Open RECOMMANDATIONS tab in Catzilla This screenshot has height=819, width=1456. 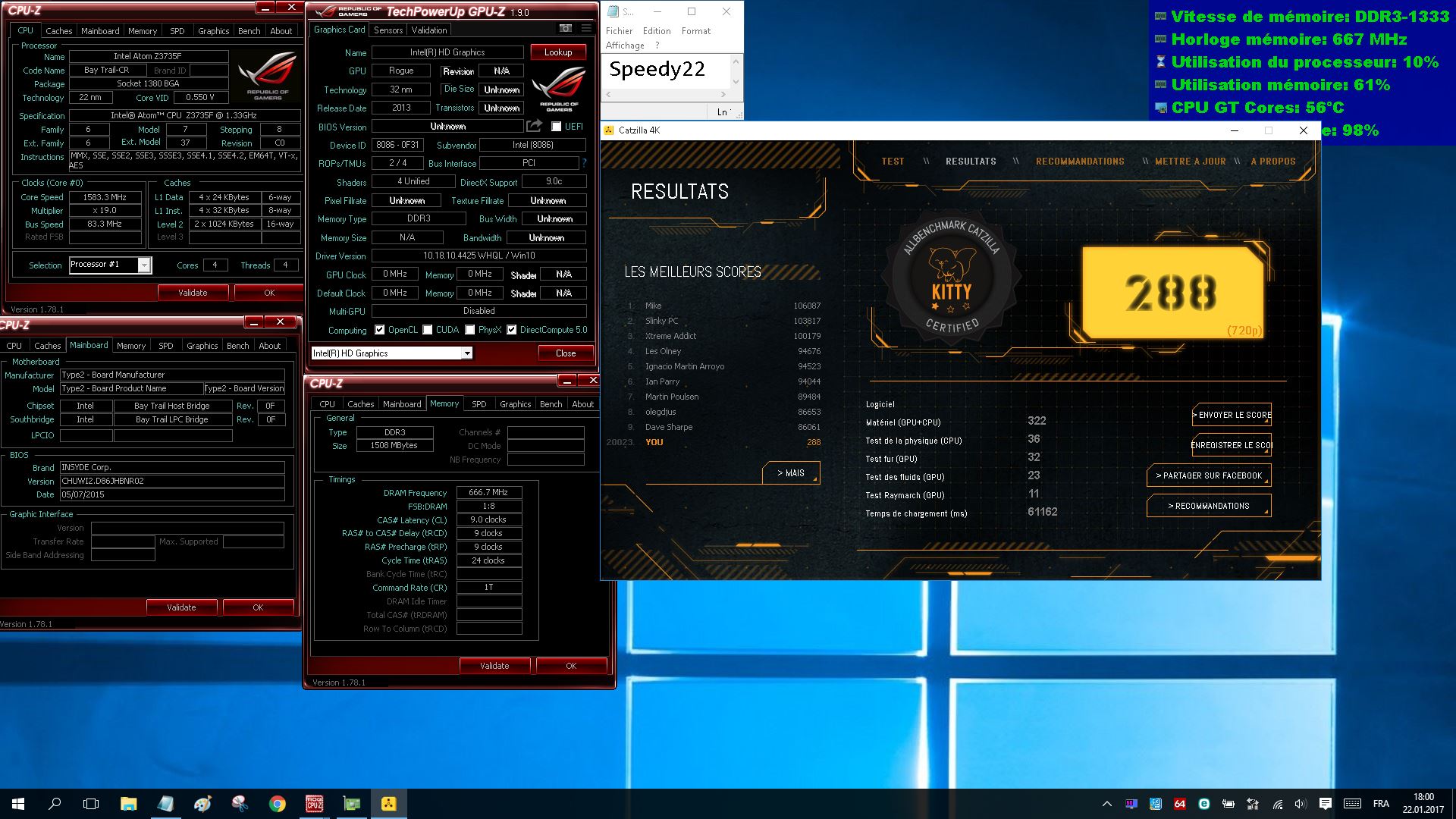click(x=1080, y=162)
